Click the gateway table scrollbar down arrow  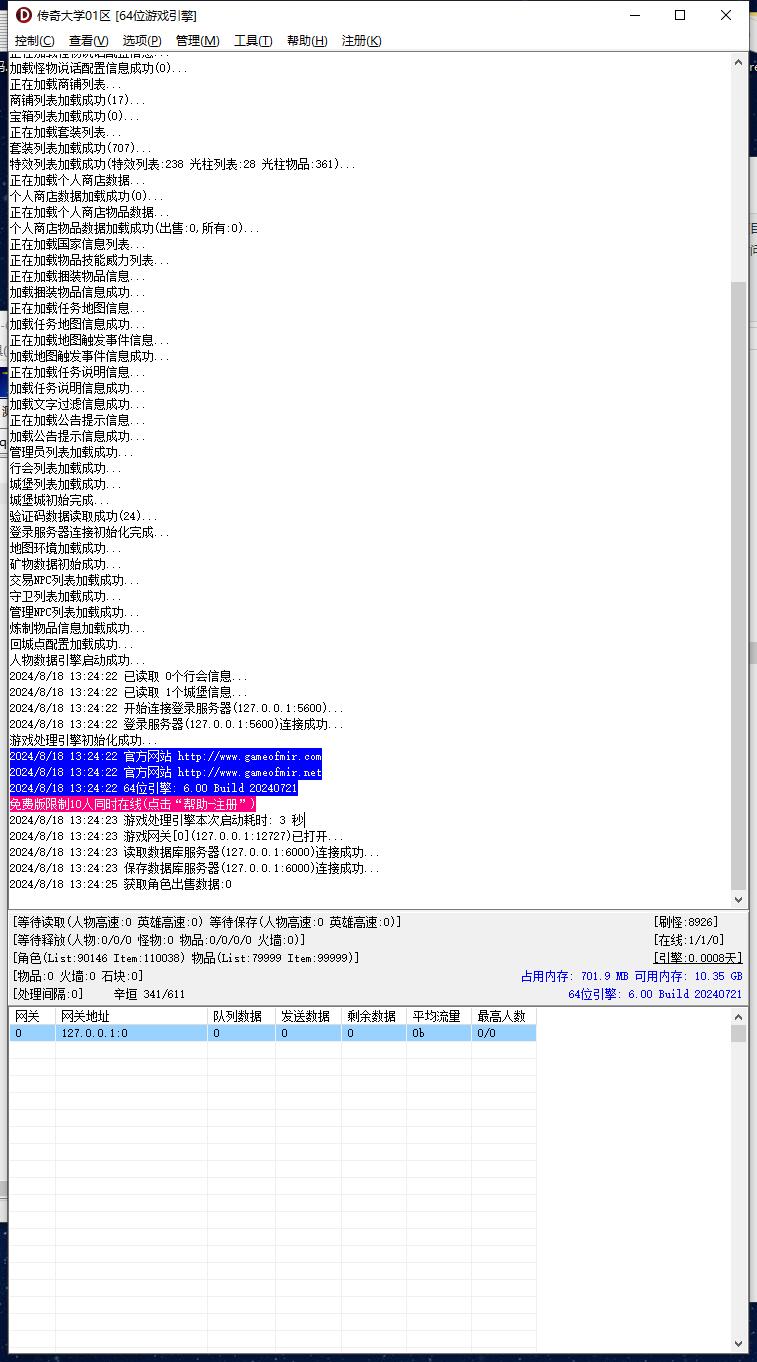coord(739,1344)
